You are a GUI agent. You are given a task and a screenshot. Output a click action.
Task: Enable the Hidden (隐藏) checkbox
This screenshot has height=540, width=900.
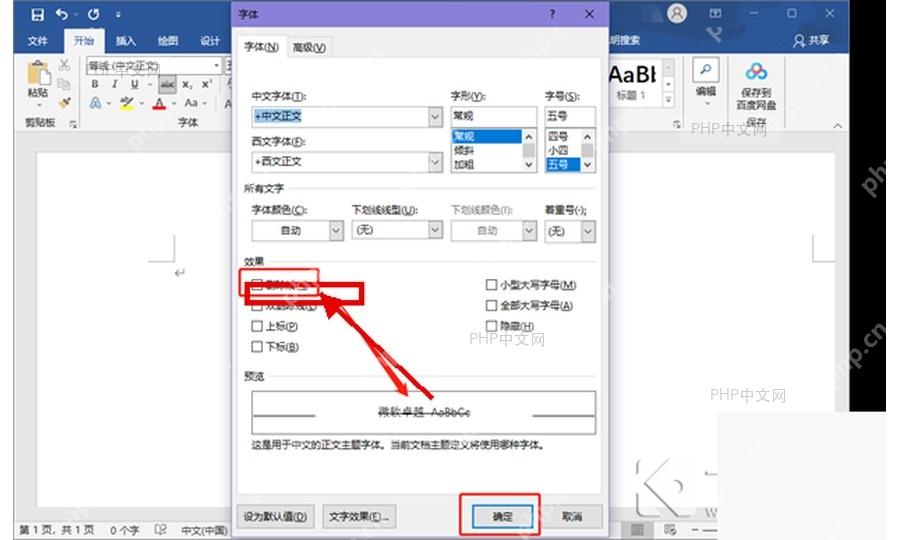pyautogui.click(x=491, y=326)
